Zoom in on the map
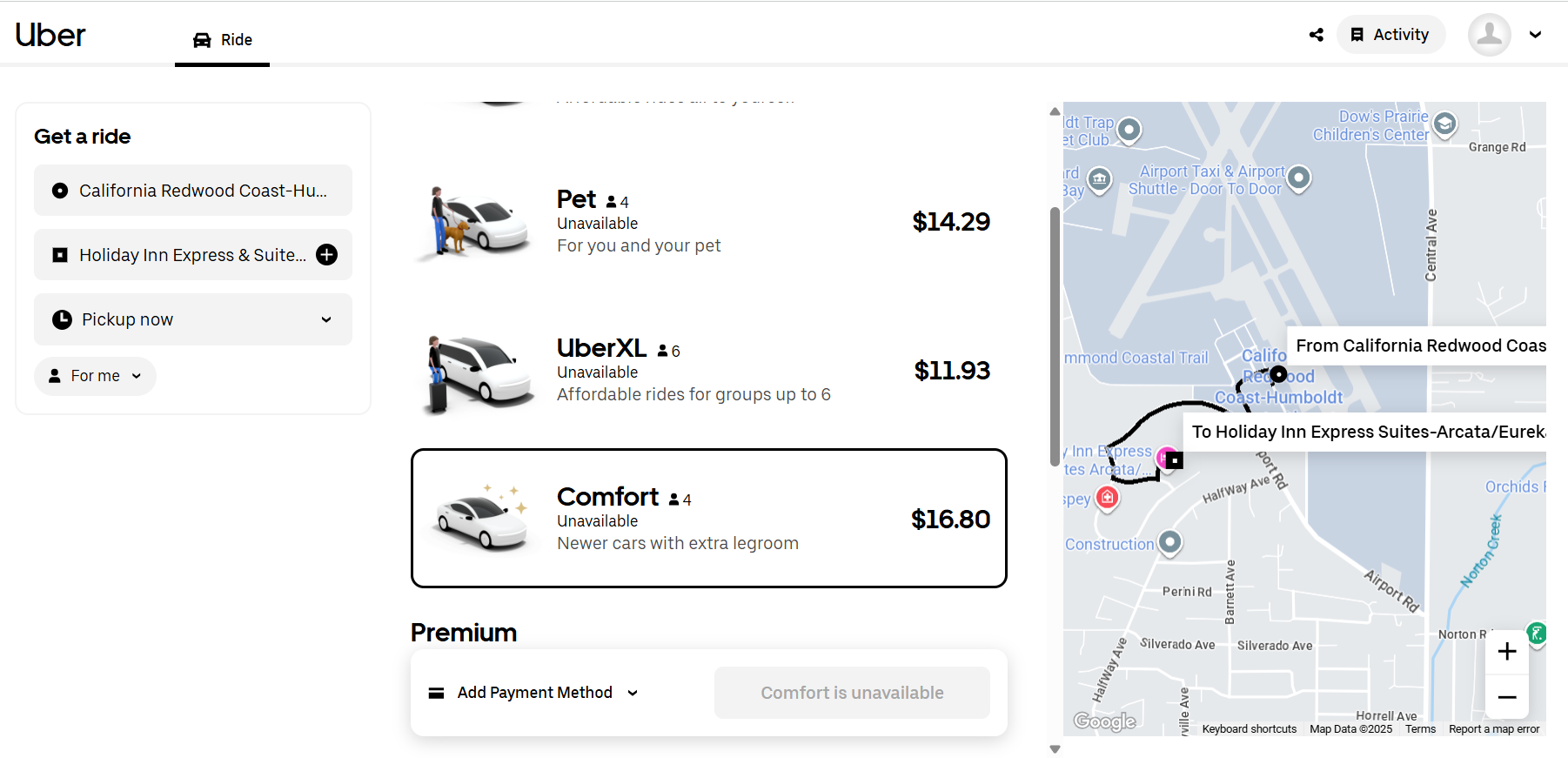 pos(1507,652)
